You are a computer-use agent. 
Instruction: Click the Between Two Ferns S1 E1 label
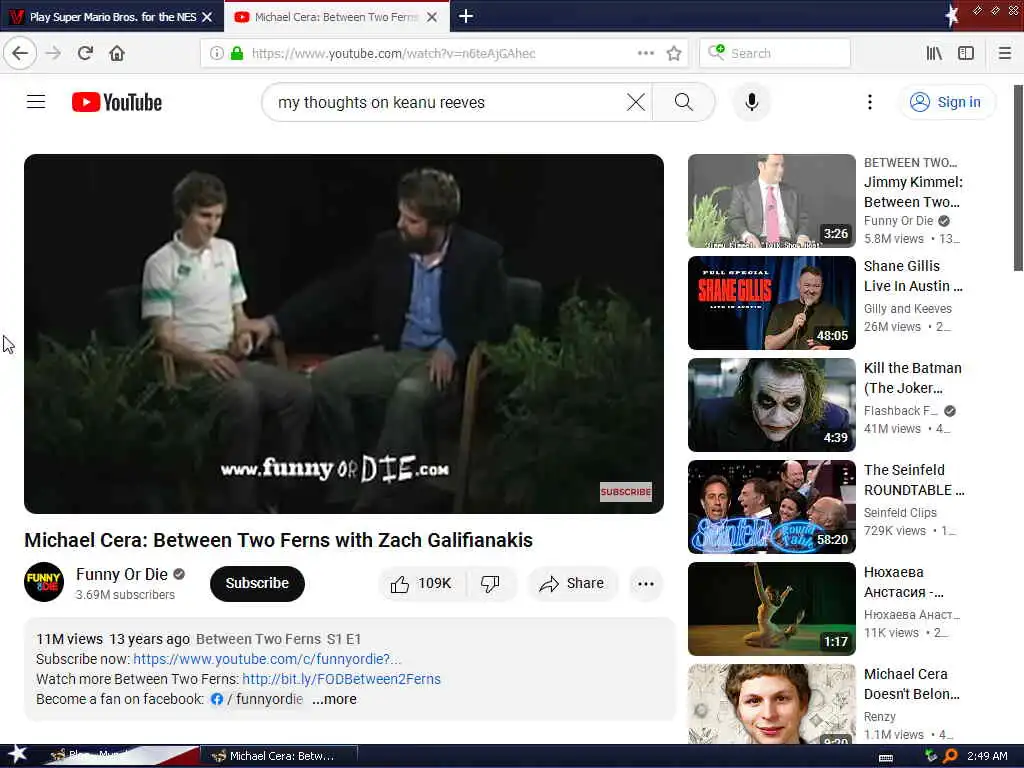click(x=278, y=639)
